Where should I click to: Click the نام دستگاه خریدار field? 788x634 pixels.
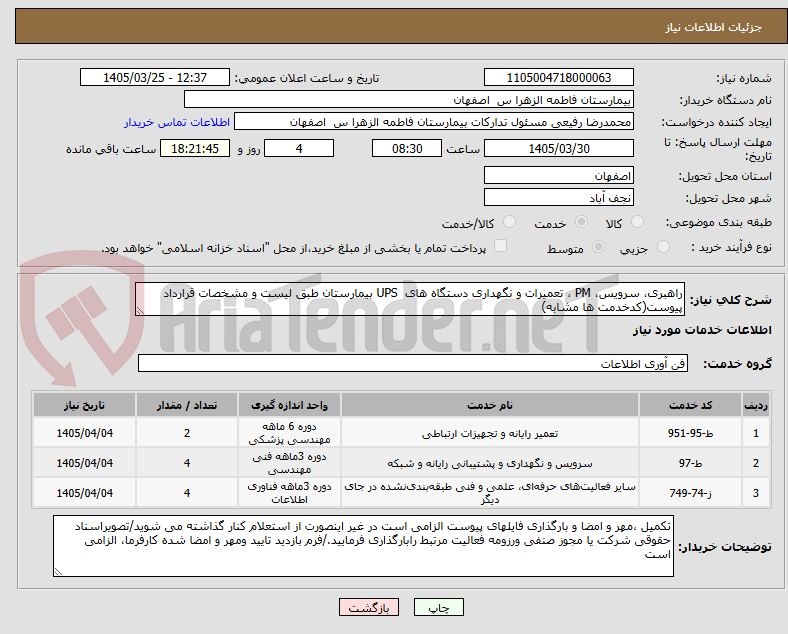(x=409, y=99)
